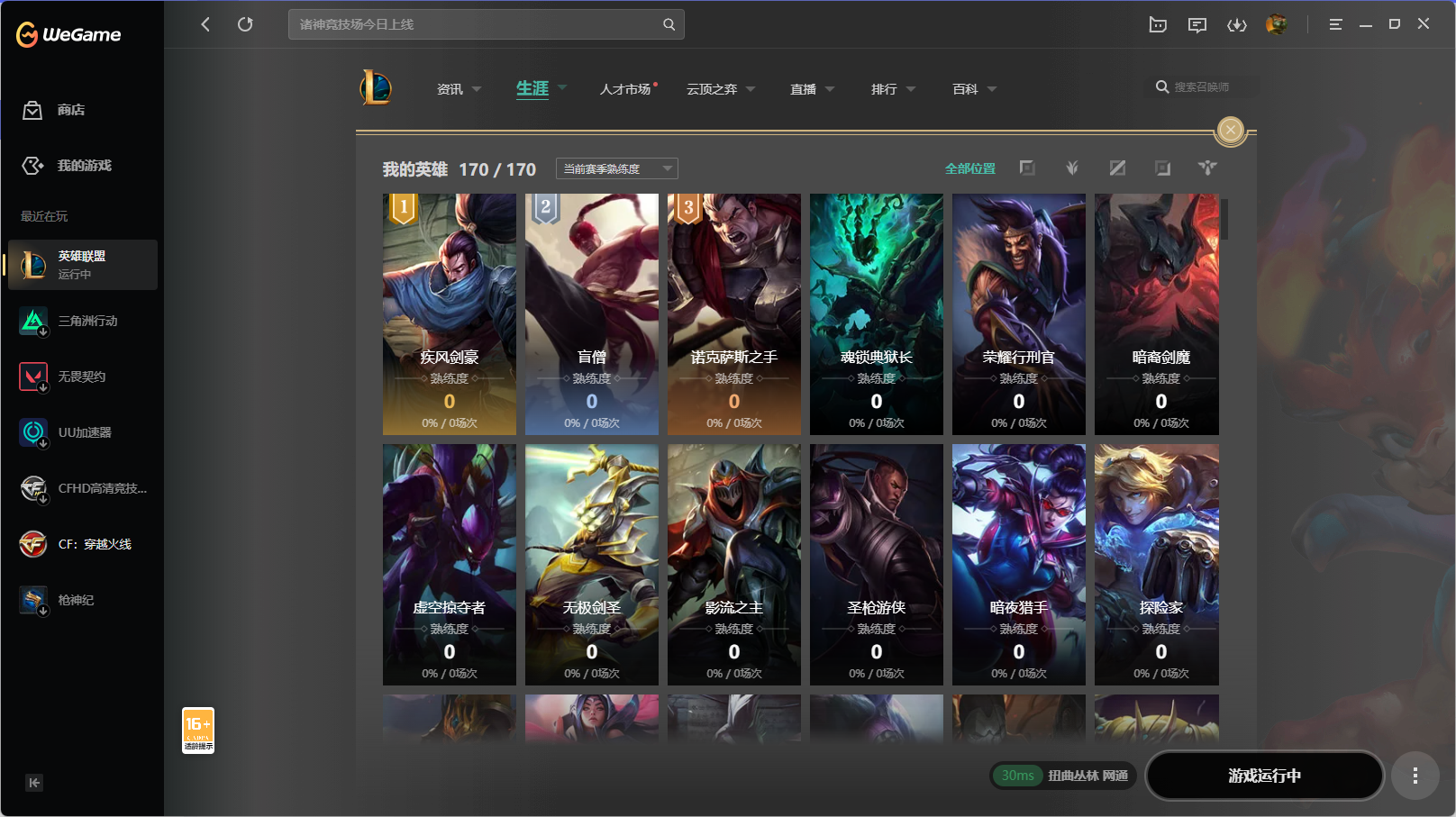Open the 疾风剑豪 hero card
The image size is (1456, 817).
pos(450,314)
